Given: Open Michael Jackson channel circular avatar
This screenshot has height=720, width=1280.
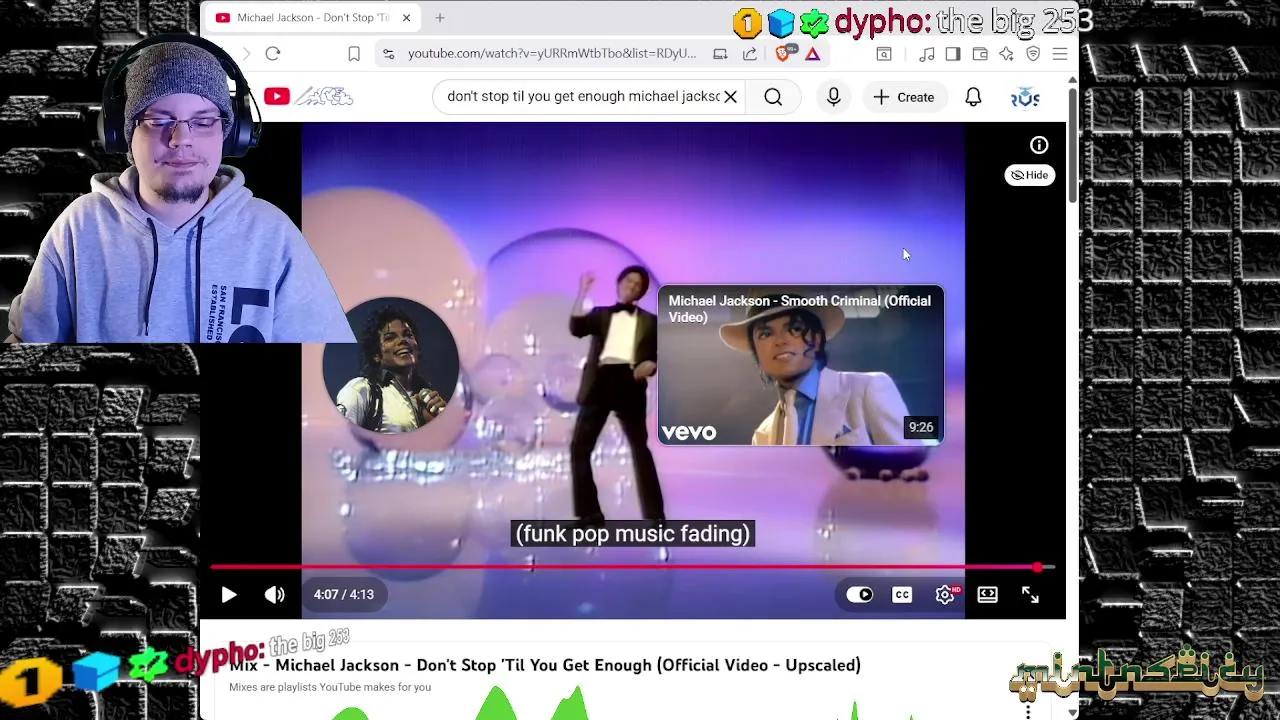Looking at the screenshot, I should pos(391,365).
